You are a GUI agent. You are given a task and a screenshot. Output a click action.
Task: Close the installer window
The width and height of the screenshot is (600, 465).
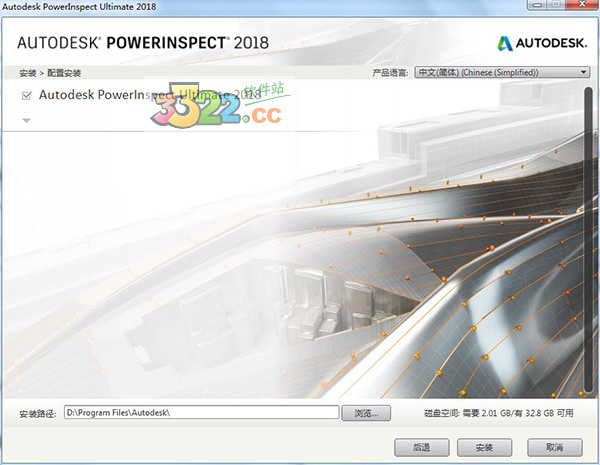583,4
